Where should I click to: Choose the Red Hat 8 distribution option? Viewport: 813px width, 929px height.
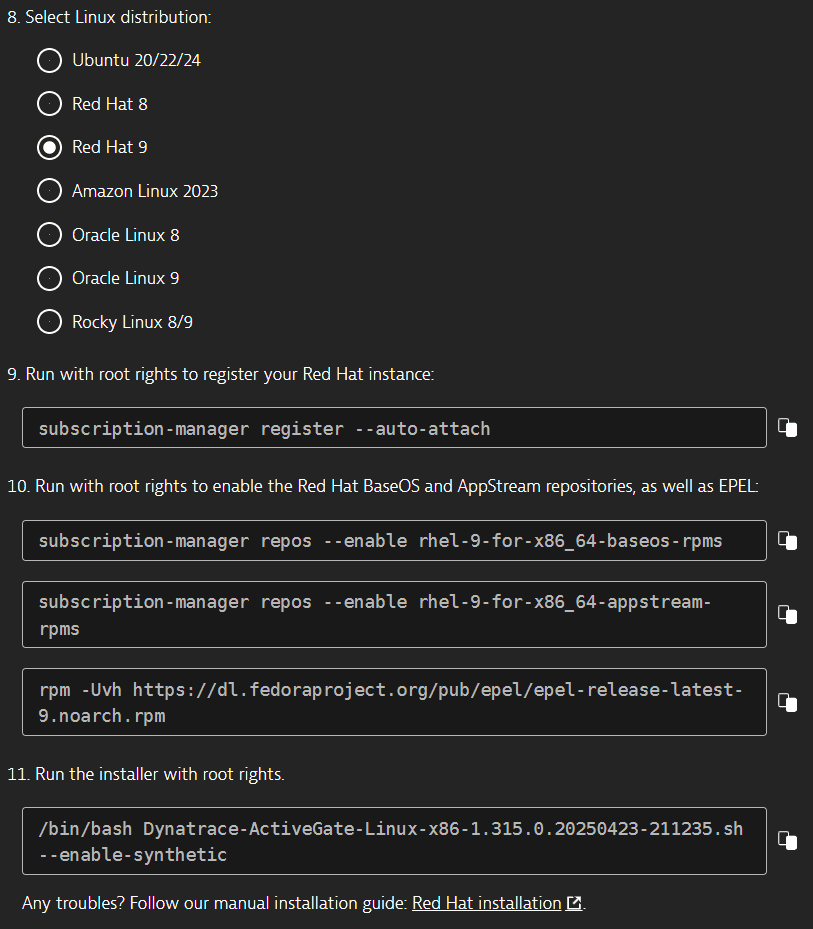pos(49,104)
